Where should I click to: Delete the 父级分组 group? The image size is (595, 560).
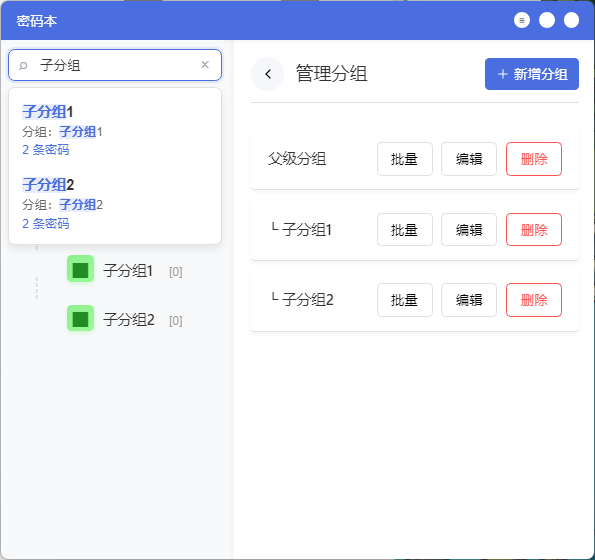pos(534,159)
